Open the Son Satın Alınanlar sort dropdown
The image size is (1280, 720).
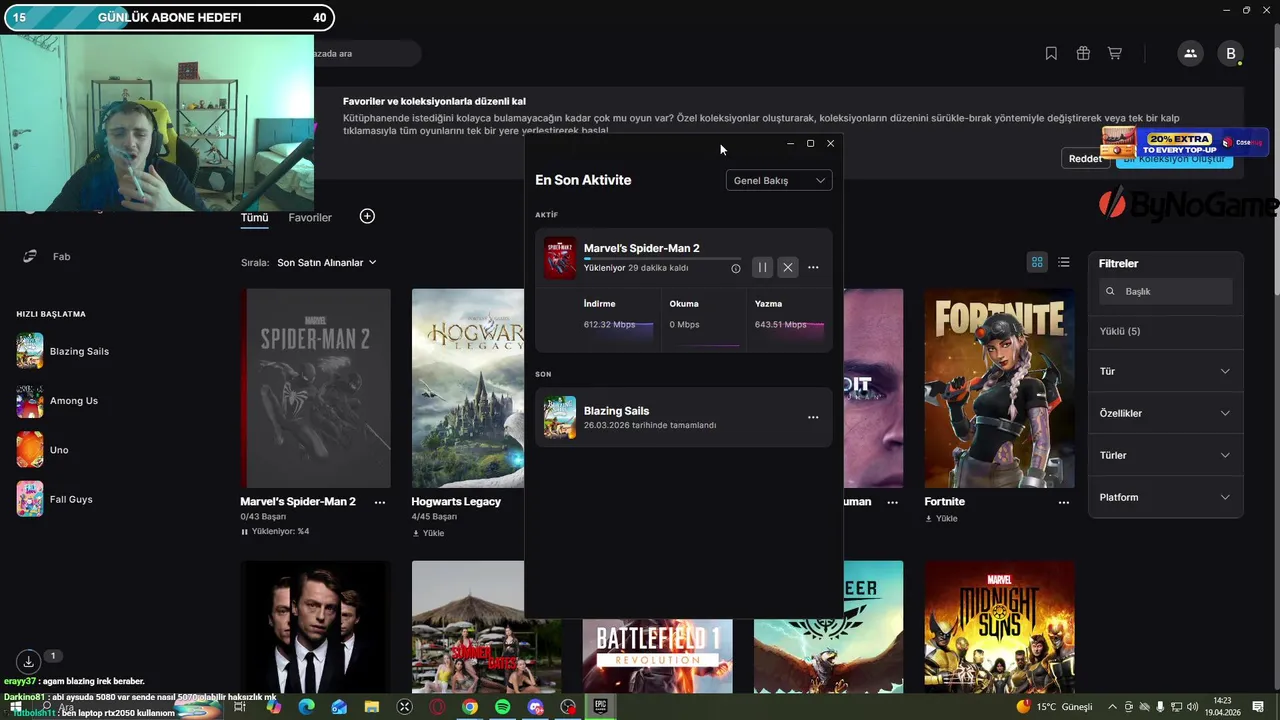point(327,262)
